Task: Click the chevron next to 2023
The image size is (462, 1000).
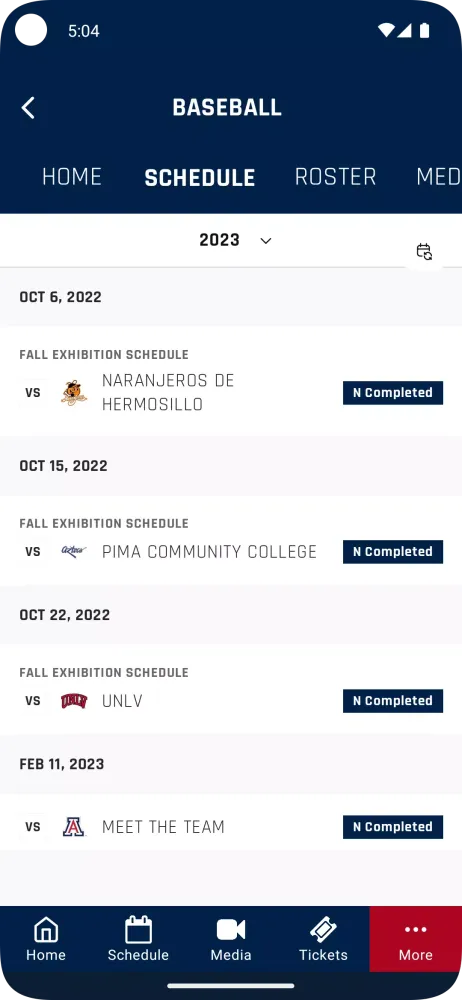Action: pos(266,240)
